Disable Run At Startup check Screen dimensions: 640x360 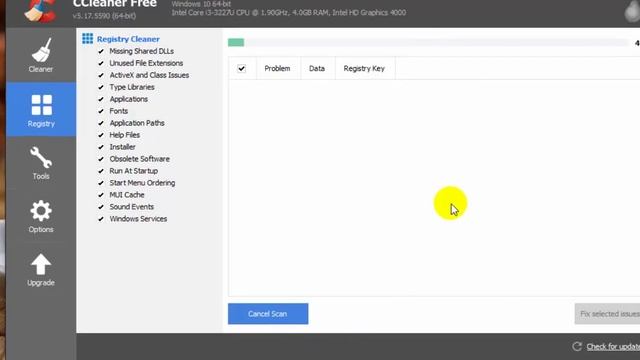point(101,171)
